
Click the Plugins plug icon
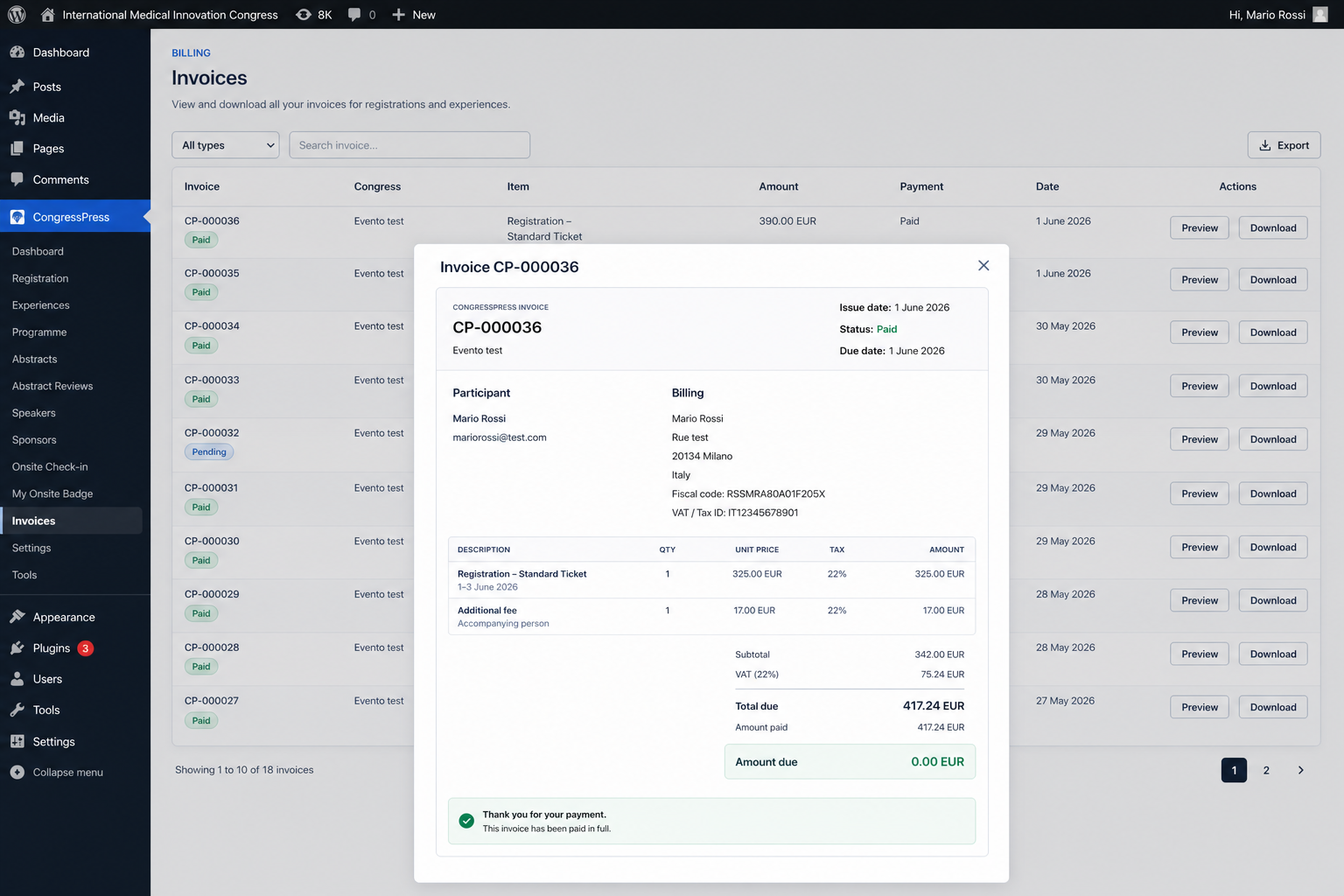pos(17,648)
